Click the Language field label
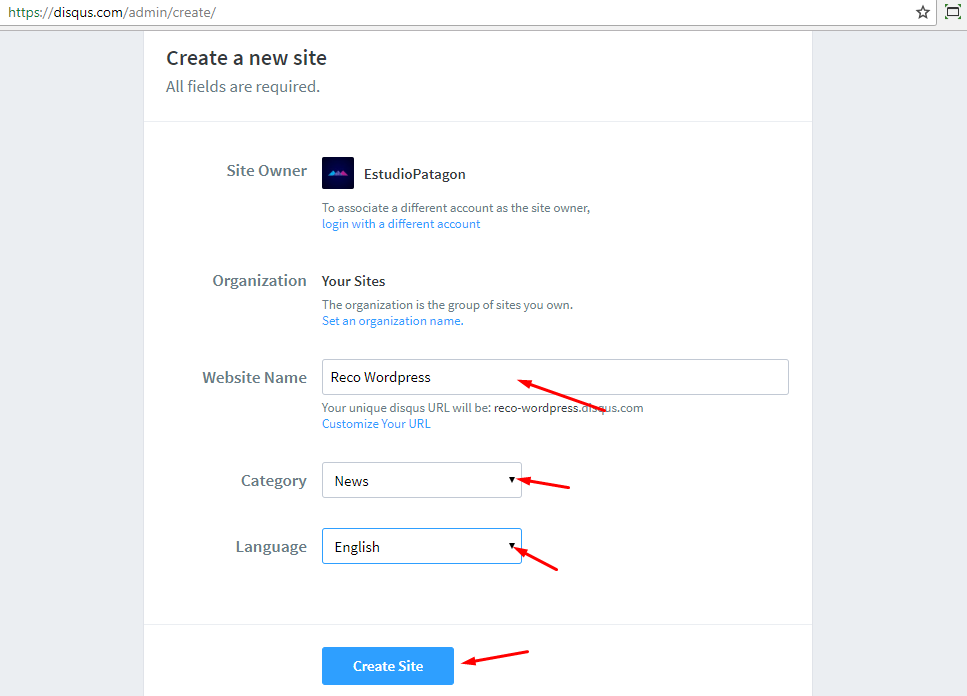967x696 pixels. (x=271, y=547)
